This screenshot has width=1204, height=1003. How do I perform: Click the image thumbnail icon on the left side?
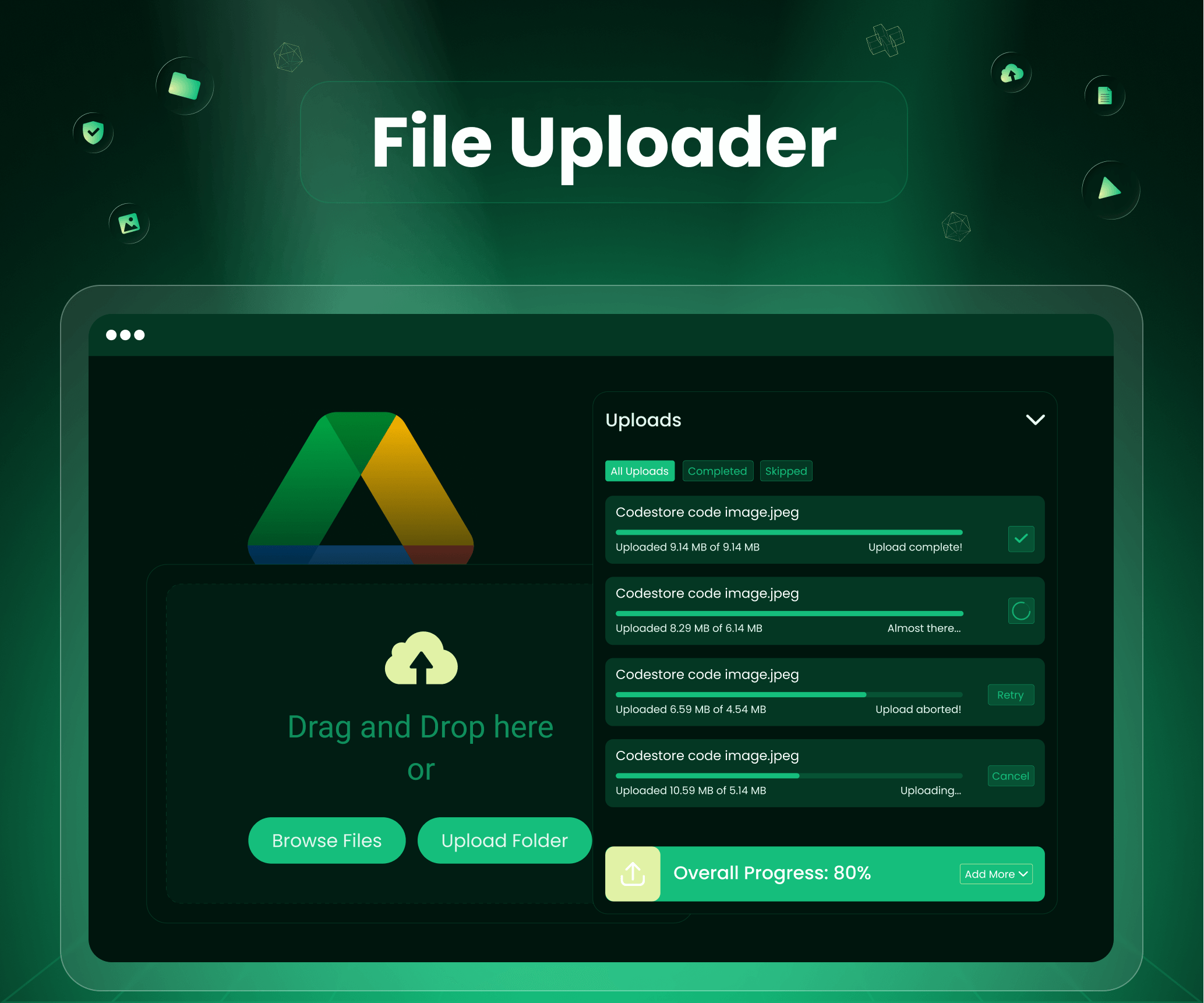129,224
